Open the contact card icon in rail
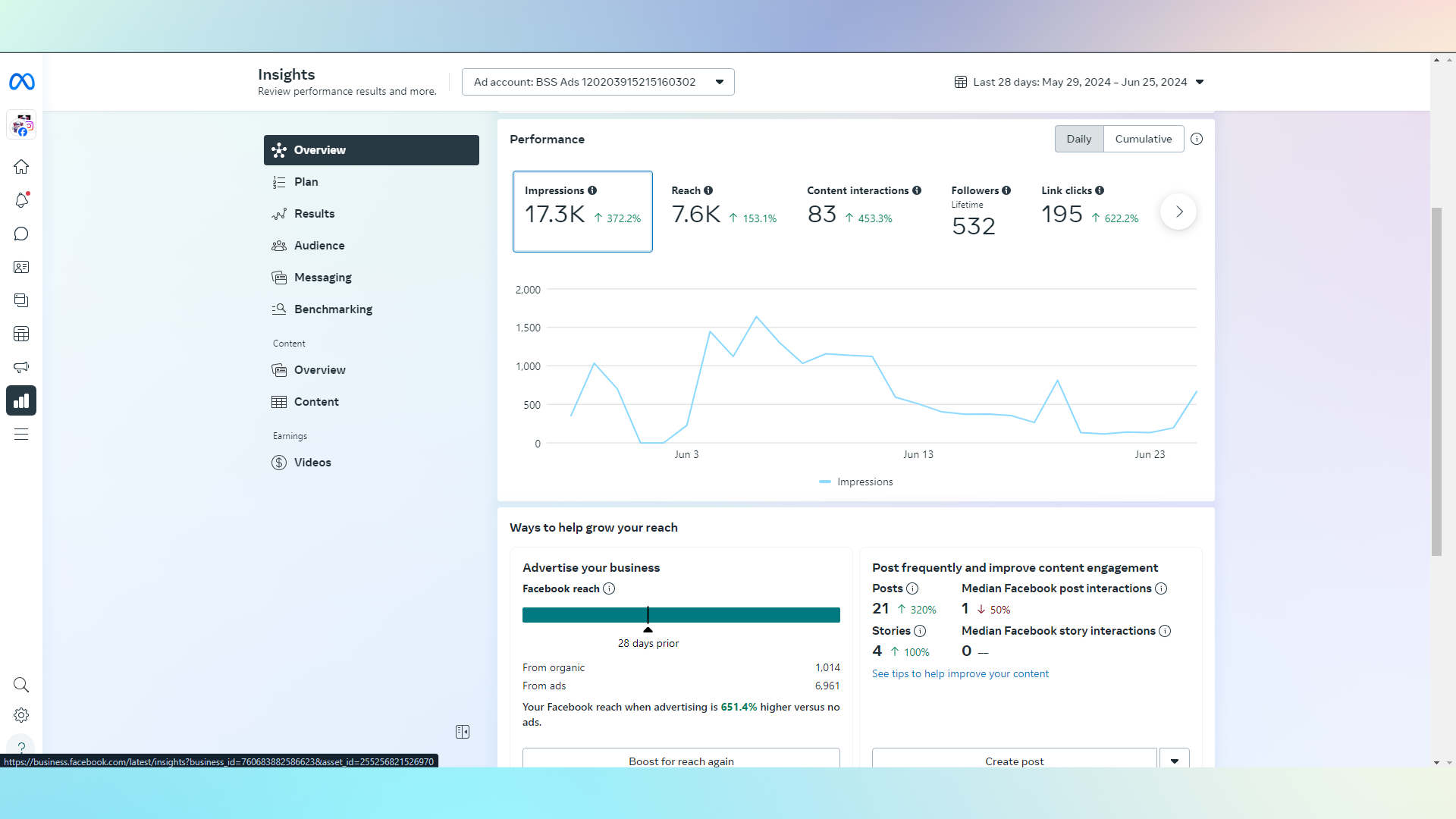Image resolution: width=1456 pixels, height=819 pixels. tap(21, 267)
